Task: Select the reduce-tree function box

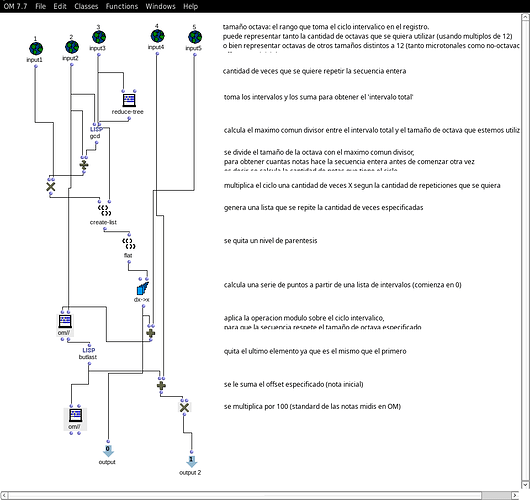Action: click(129, 100)
